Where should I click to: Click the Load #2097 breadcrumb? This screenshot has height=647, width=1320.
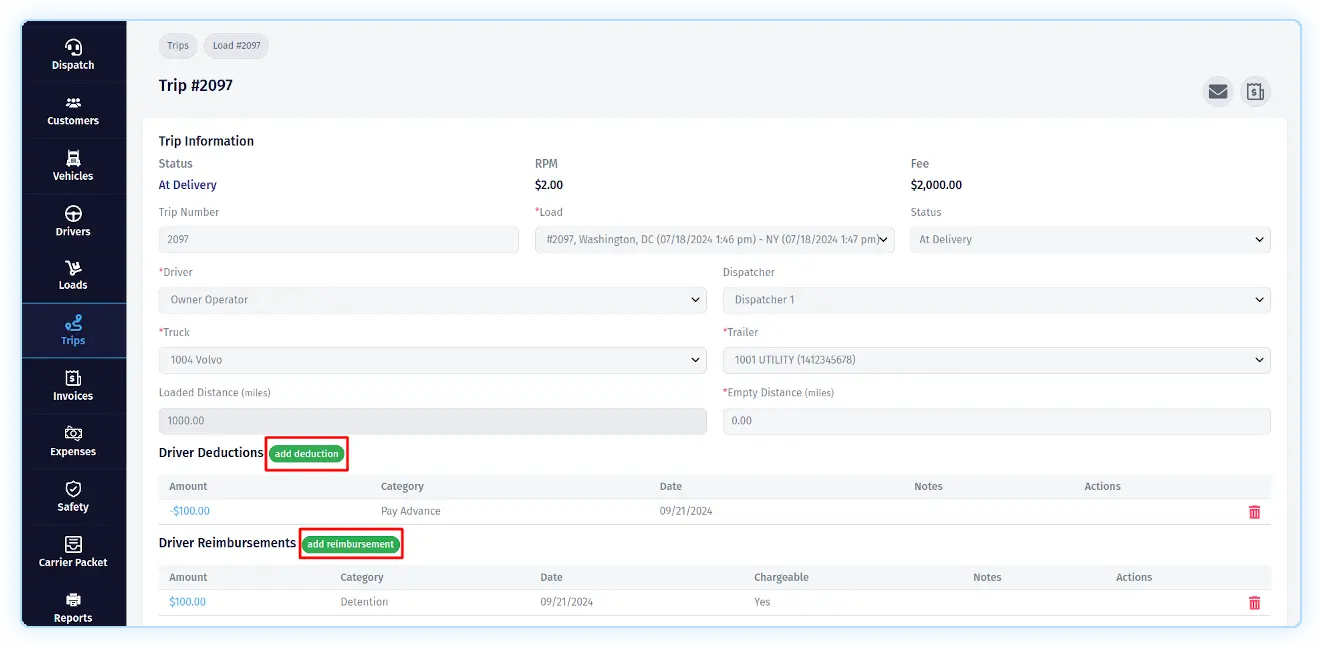[x=236, y=46]
